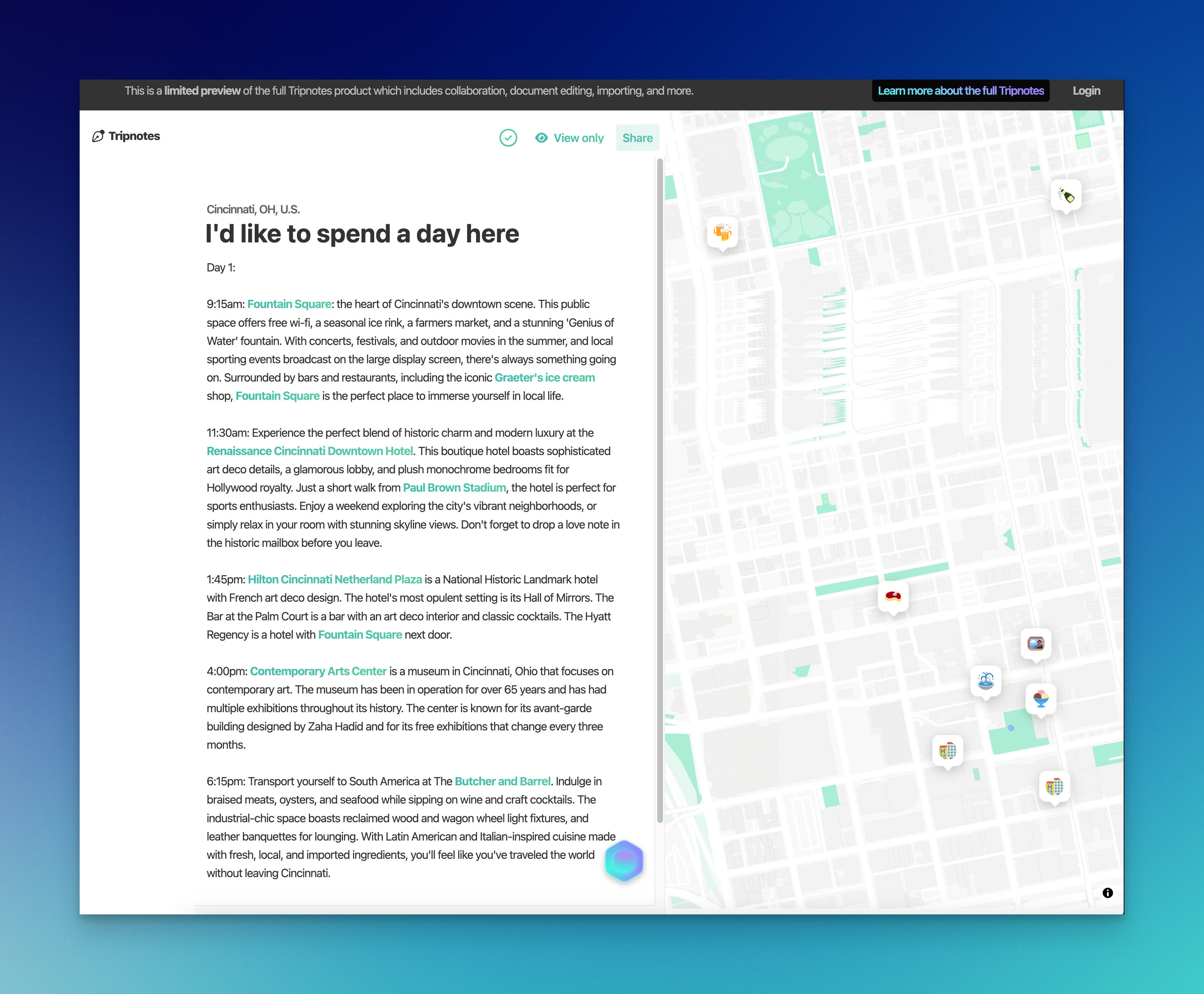Click Login in top bar
The image size is (1204, 994).
tap(1086, 90)
